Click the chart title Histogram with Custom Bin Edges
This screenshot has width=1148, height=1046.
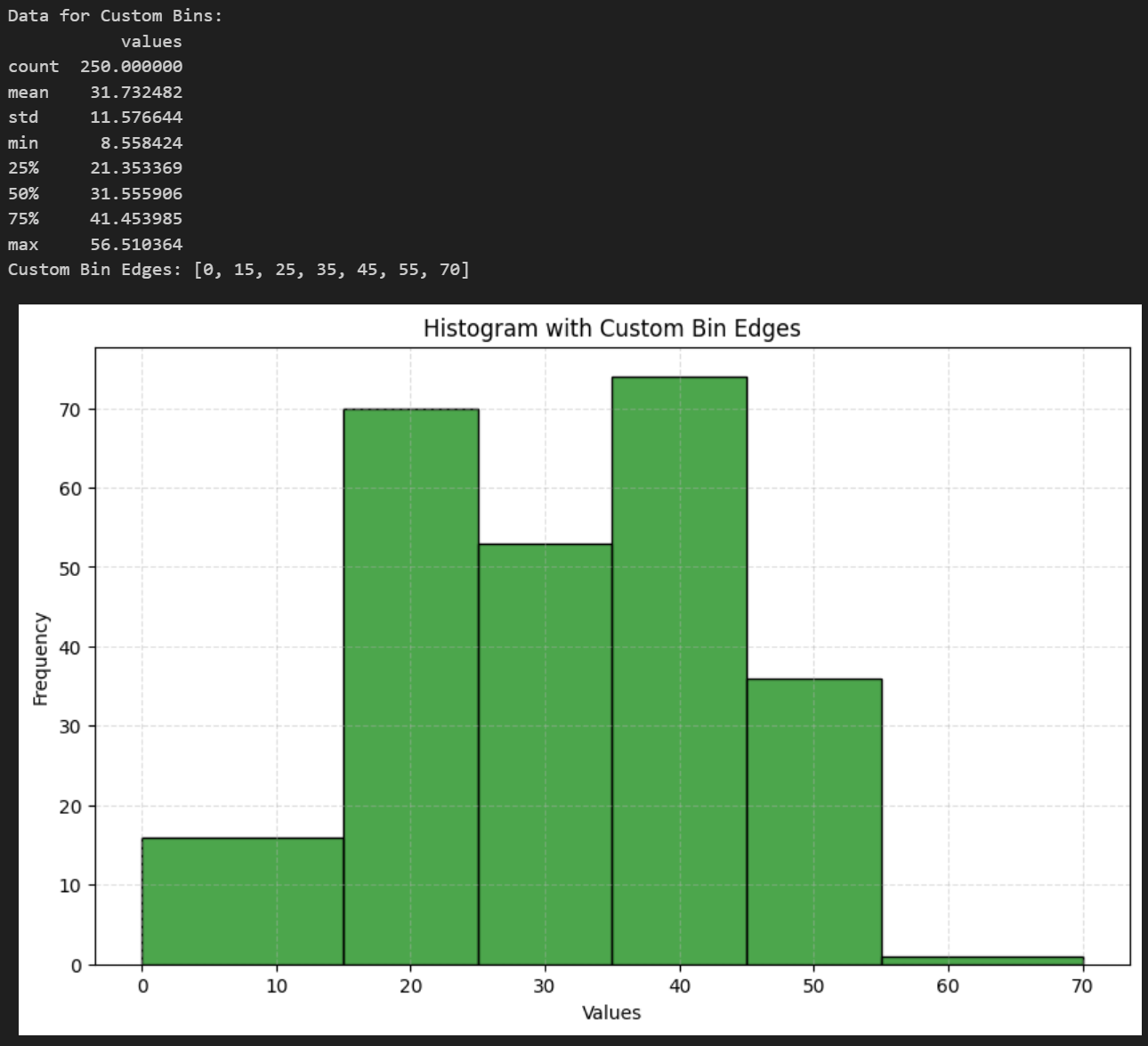pyautogui.click(x=612, y=328)
